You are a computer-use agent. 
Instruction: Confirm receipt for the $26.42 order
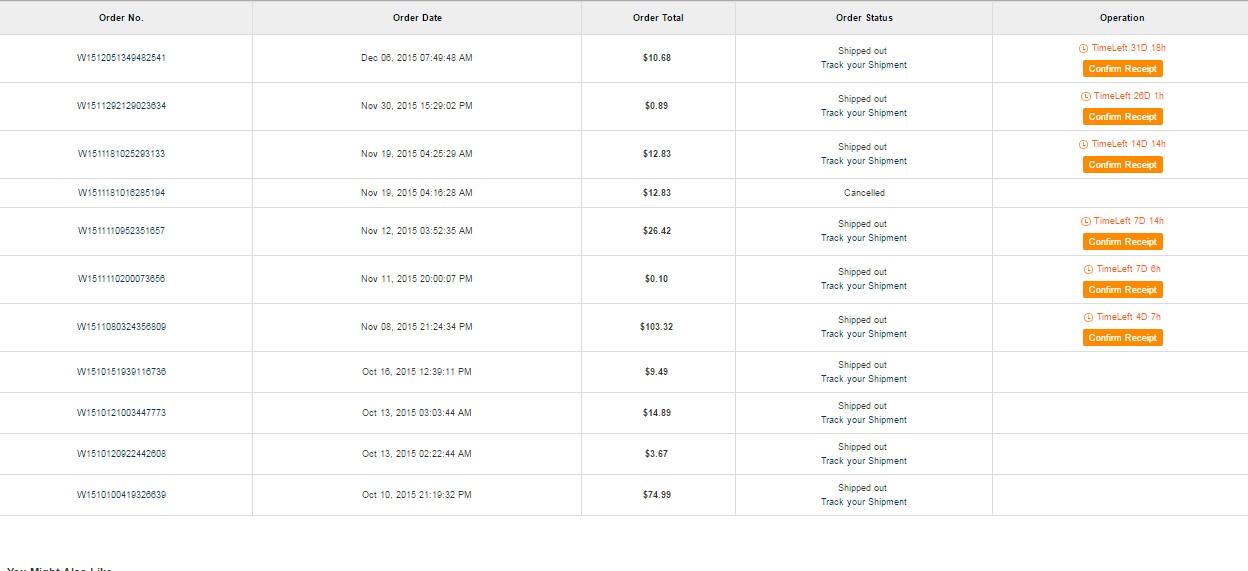tap(1122, 242)
